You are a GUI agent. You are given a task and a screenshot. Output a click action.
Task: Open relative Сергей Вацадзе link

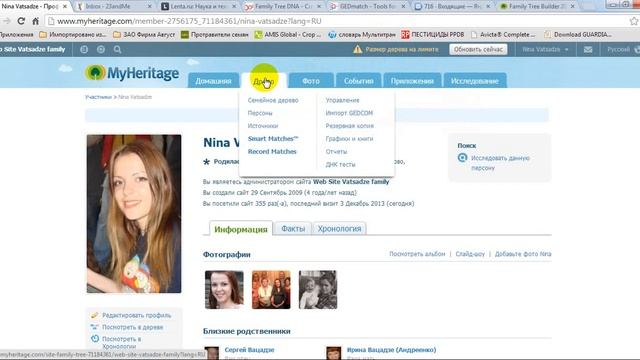pos(249,350)
